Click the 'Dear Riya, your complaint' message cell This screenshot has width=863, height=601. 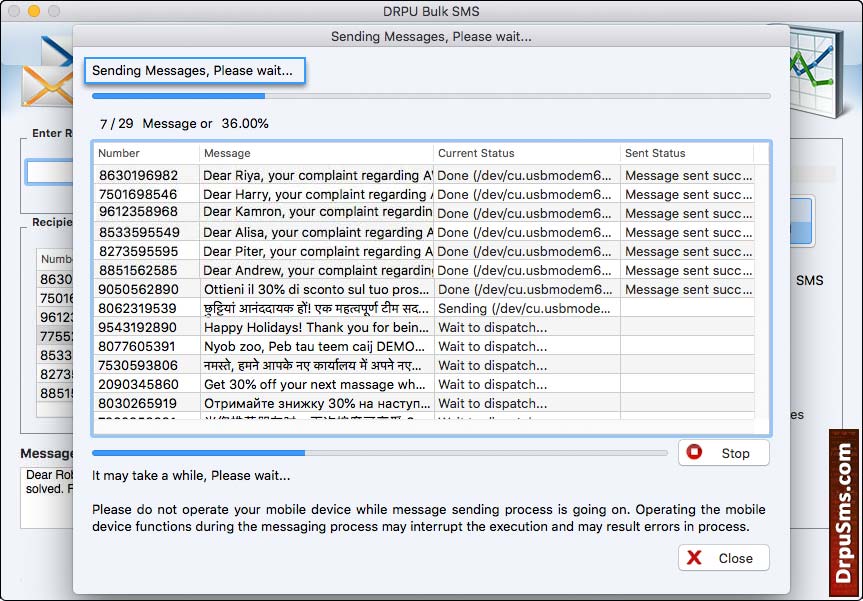pyautogui.click(x=317, y=176)
